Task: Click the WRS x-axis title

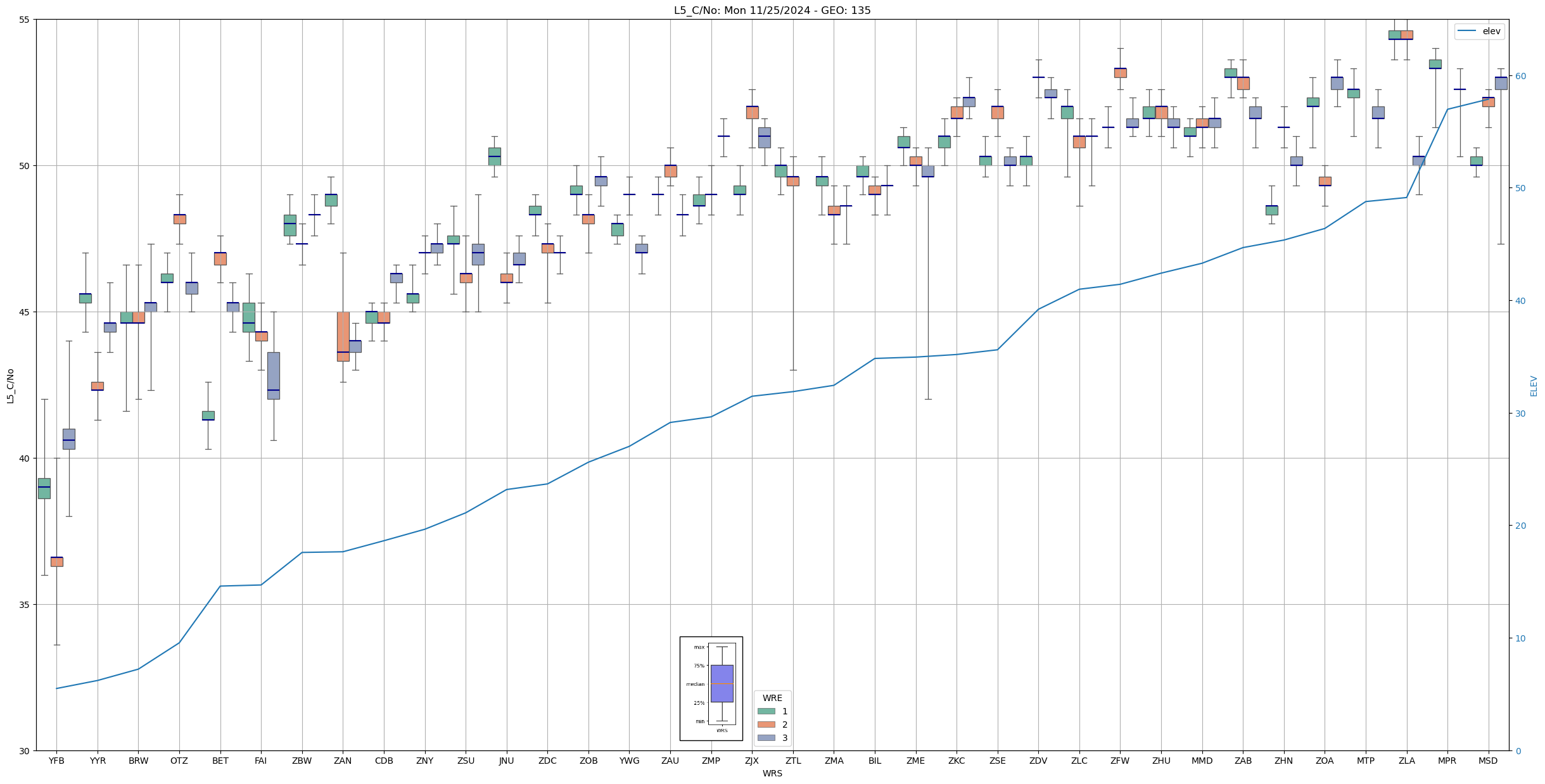Action: (x=772, y=774)
